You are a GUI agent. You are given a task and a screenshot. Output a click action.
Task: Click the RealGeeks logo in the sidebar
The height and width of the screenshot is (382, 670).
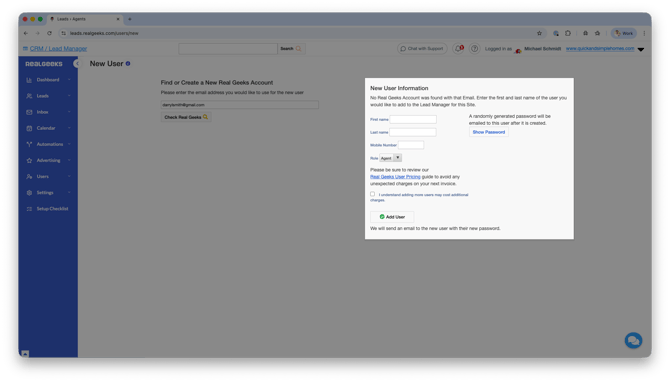44,64
